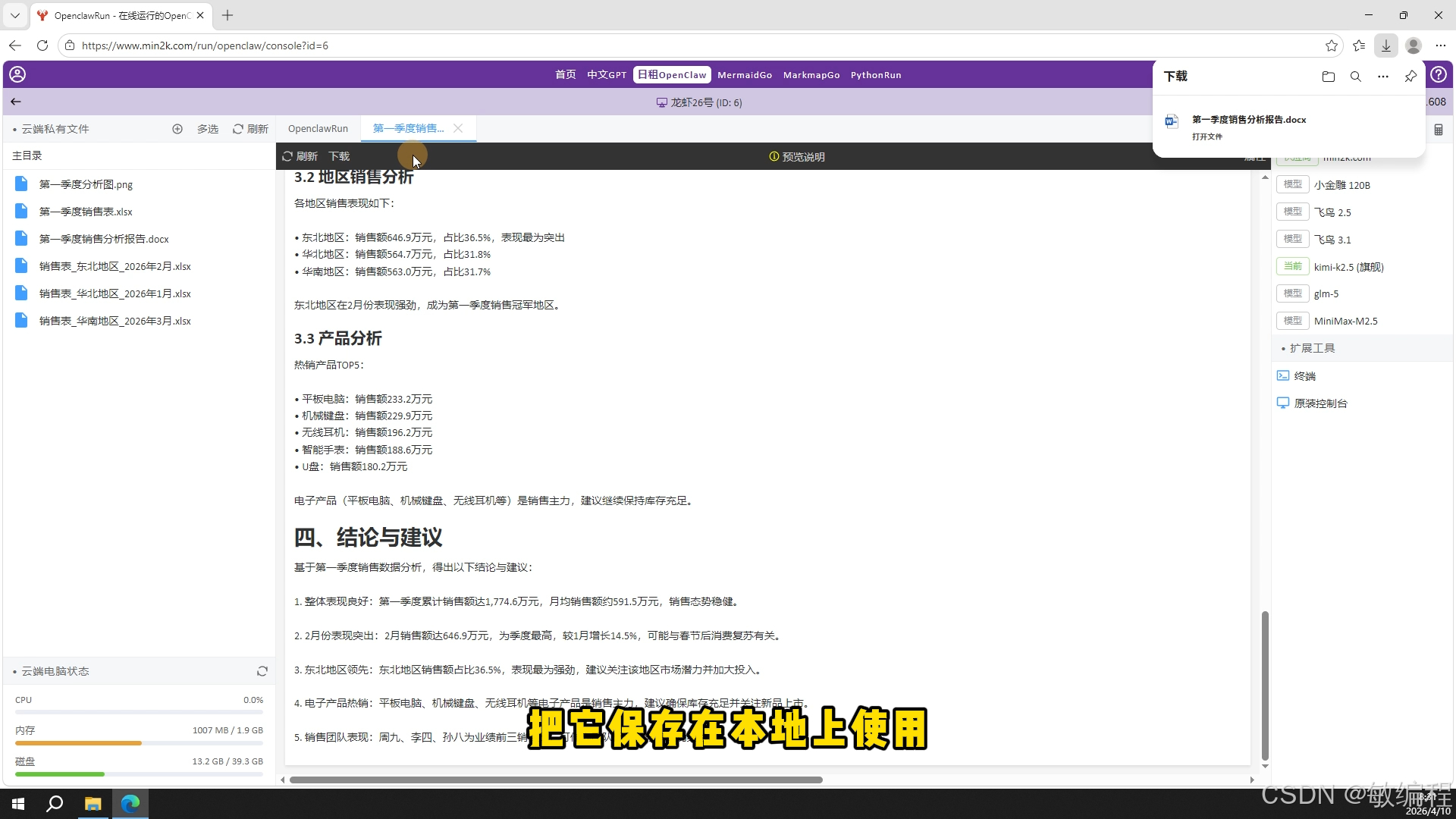Click 下载 button in preview toolbar
1456x819 pixels.
click(339, 156)
